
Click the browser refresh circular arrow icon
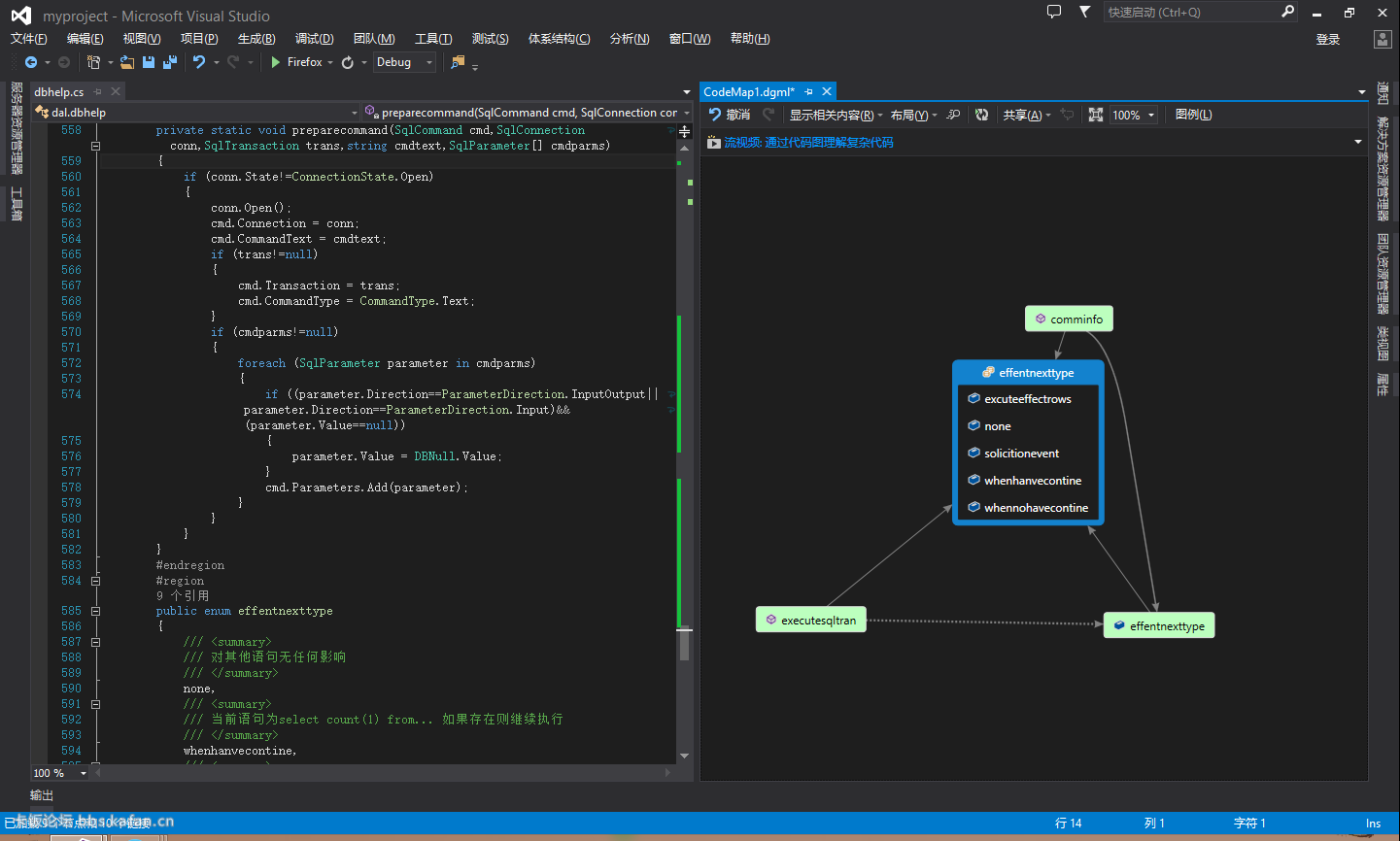348,62
